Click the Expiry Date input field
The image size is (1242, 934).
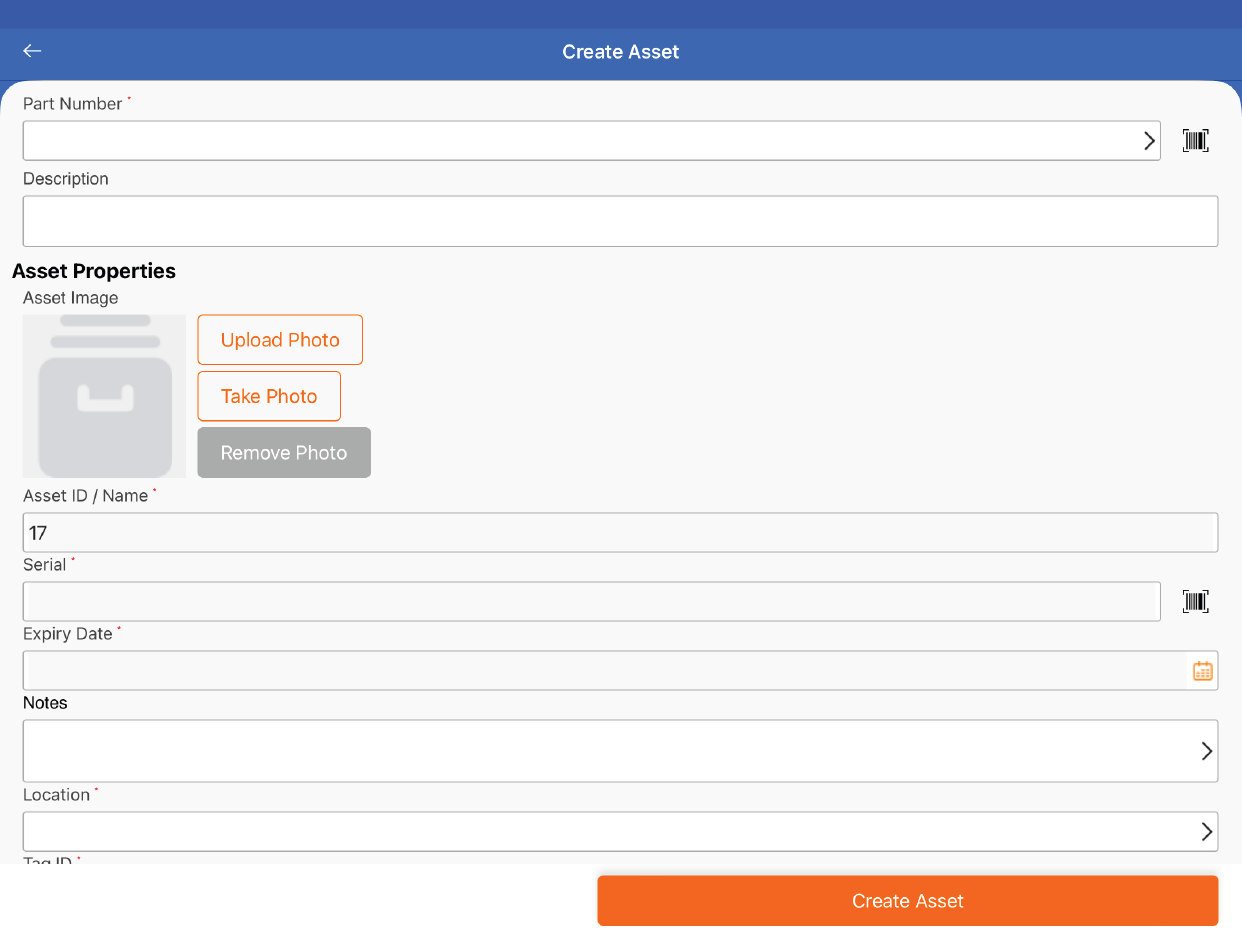tap(600, 671)
